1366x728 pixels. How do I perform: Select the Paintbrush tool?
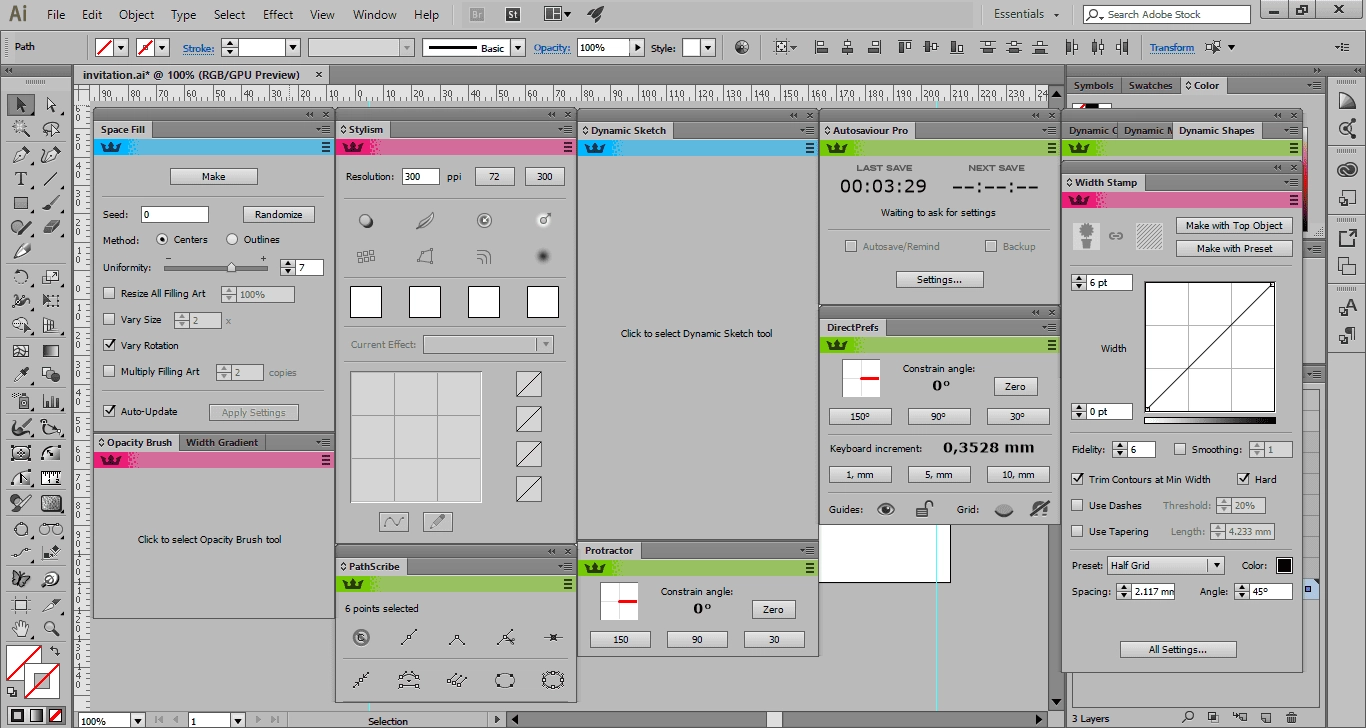pos(51,203)
